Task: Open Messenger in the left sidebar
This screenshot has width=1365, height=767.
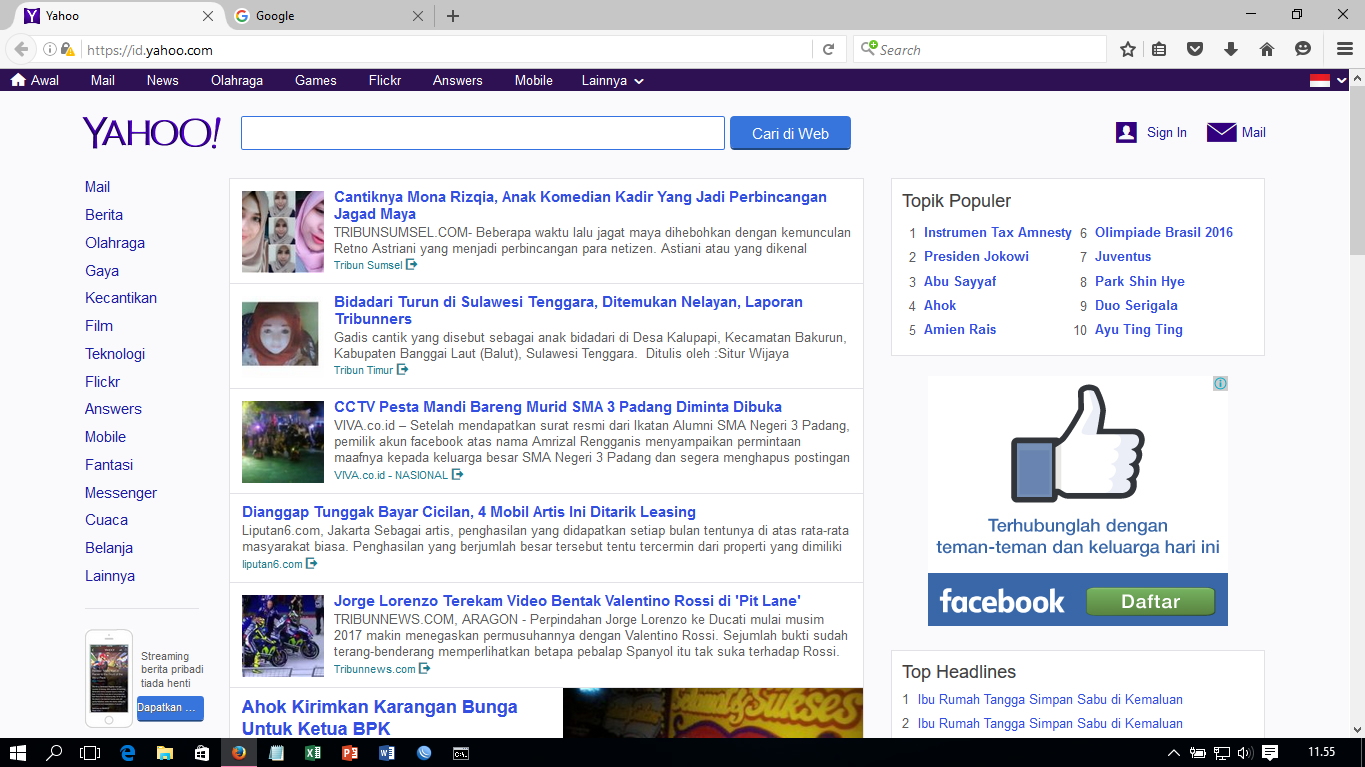Action: 121,493
